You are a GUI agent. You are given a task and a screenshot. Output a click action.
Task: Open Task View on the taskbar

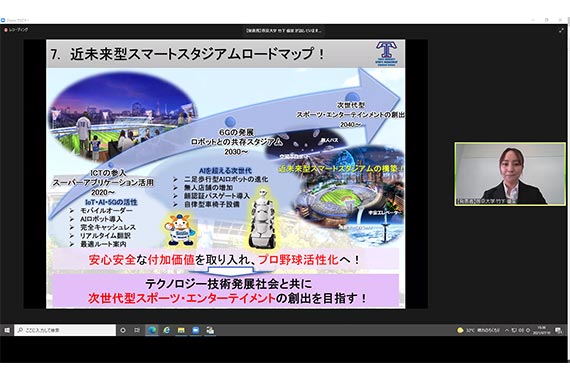pyautogui.click(x=137, y=330)
